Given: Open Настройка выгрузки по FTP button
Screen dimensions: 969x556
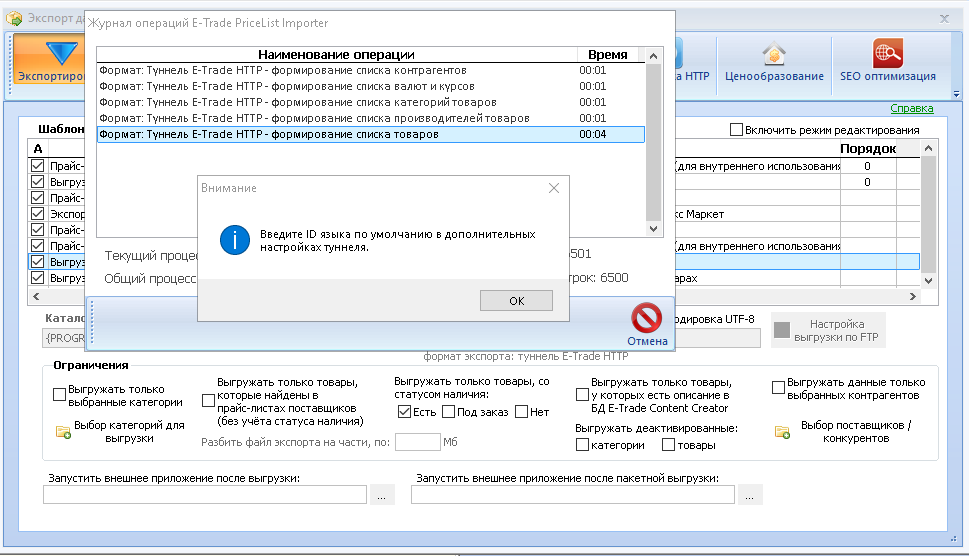Looking at the screenshot, I should (828, 331).
